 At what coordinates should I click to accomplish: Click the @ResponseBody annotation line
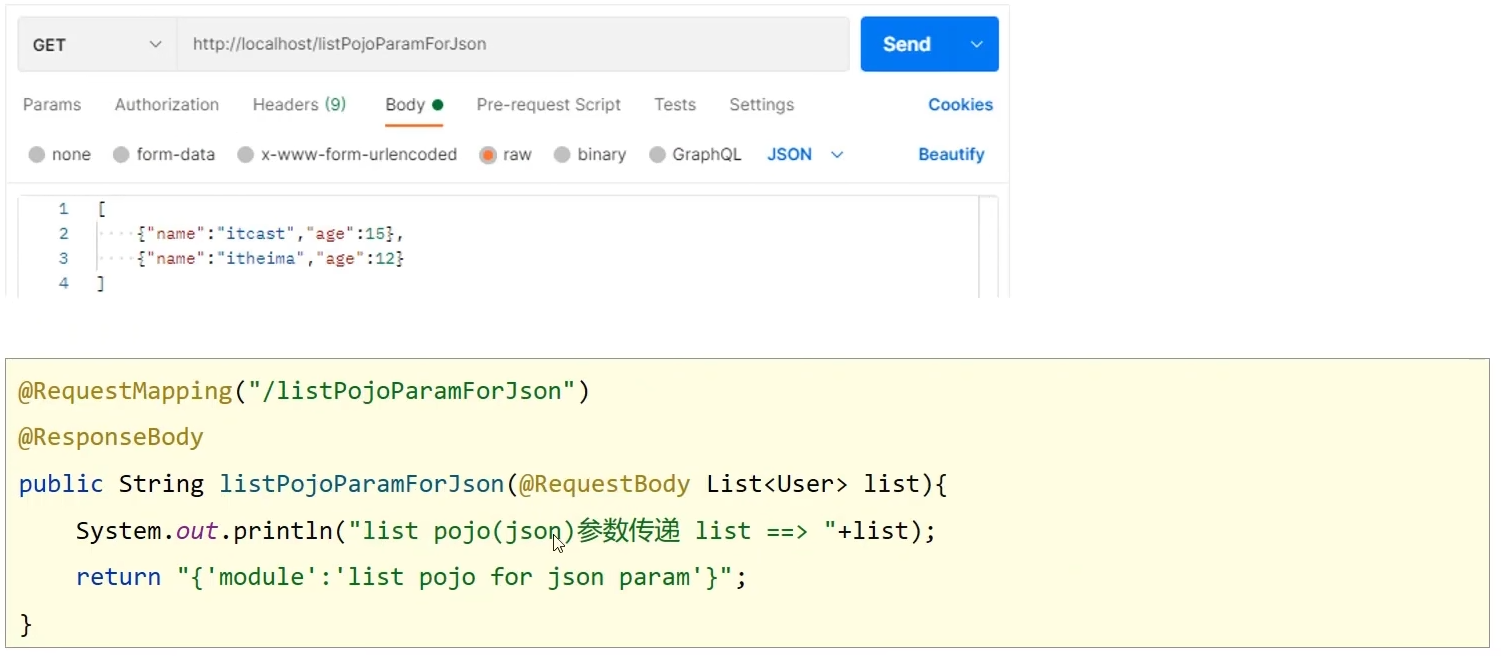coord(111,437)
